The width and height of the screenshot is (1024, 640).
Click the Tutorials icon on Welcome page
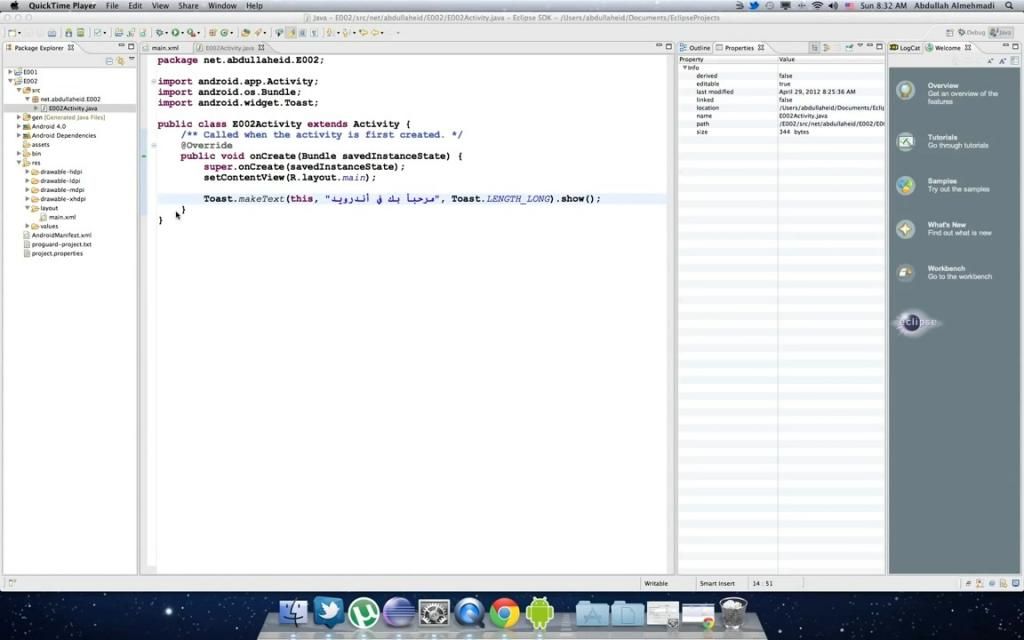point(906,141)
